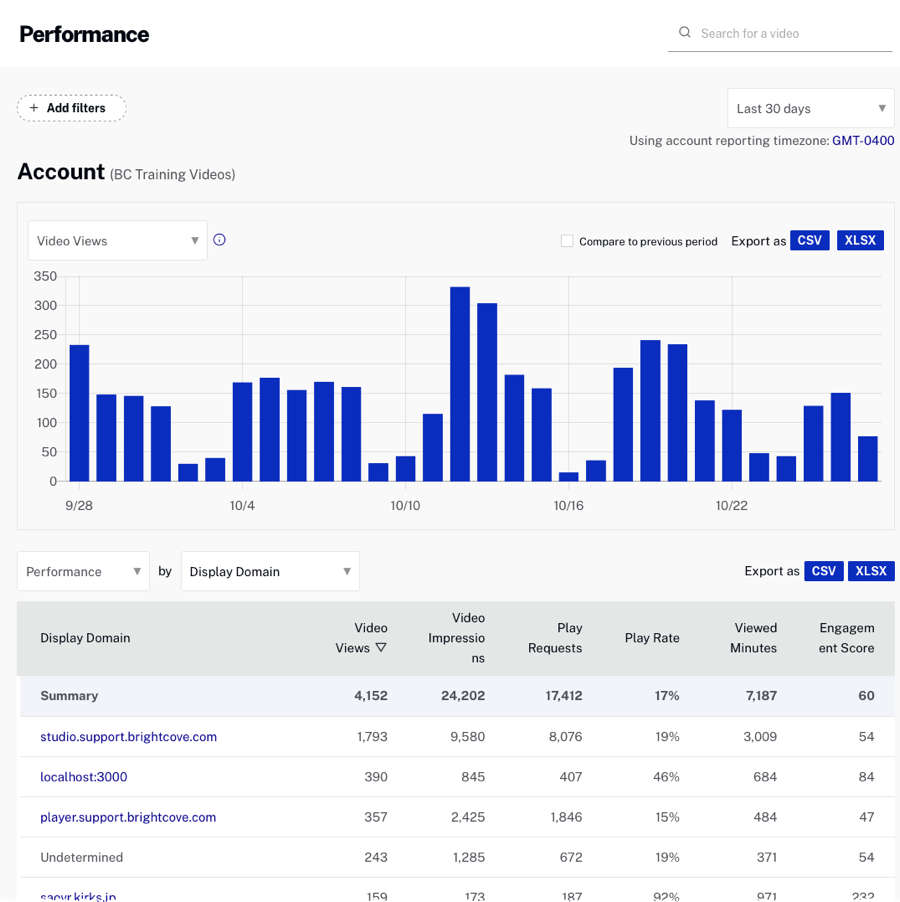This screenshot has width=900, height=902.
Task: Open player.support.brightcove.com domain details
Action: tap(128, 817)
